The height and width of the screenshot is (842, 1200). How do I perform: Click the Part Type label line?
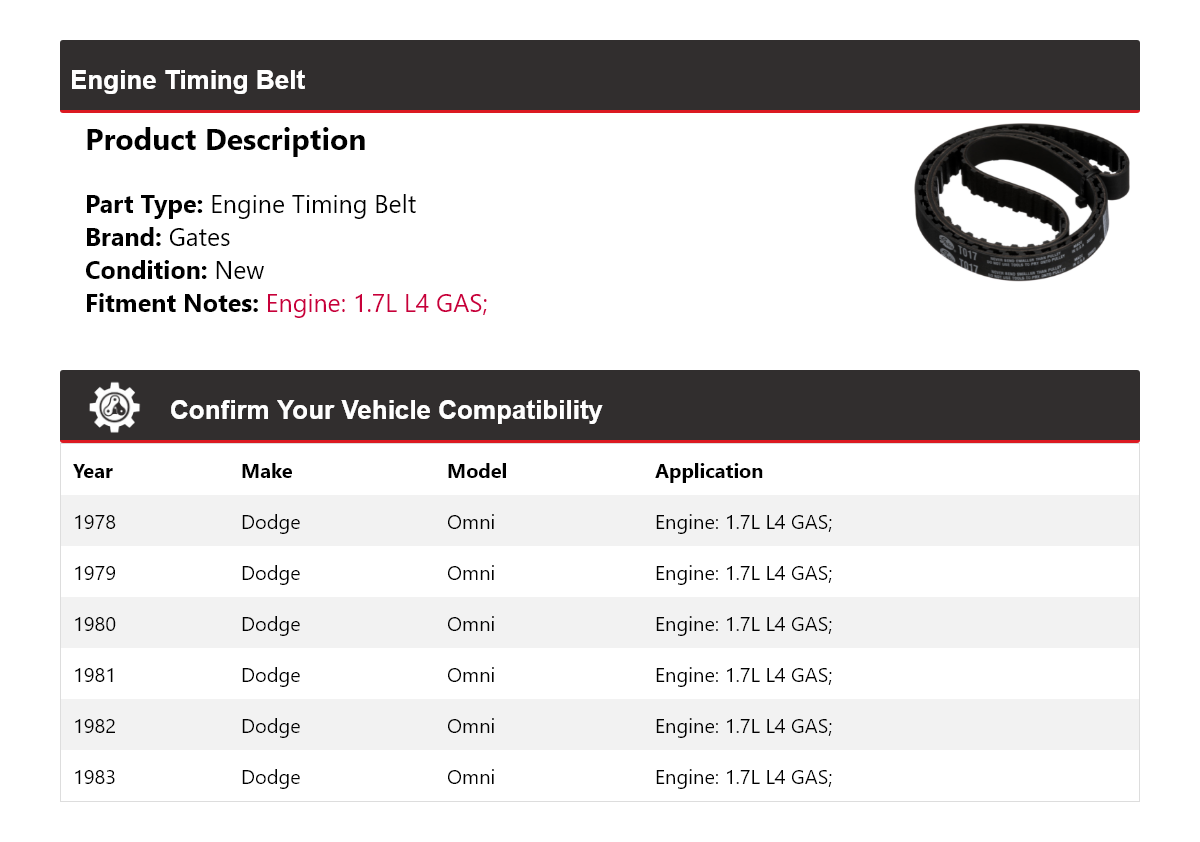pos(251,204)
